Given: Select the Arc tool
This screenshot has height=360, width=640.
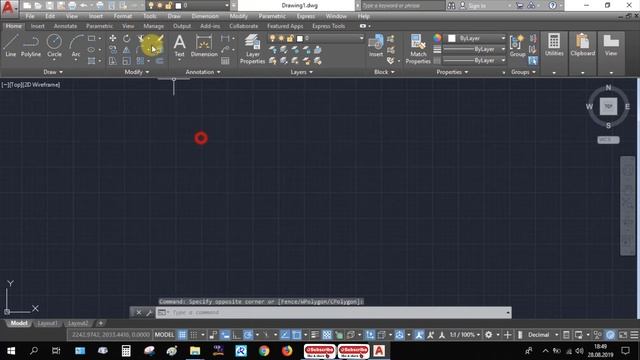Looking at the screenshot, I should tap(76, 45).
